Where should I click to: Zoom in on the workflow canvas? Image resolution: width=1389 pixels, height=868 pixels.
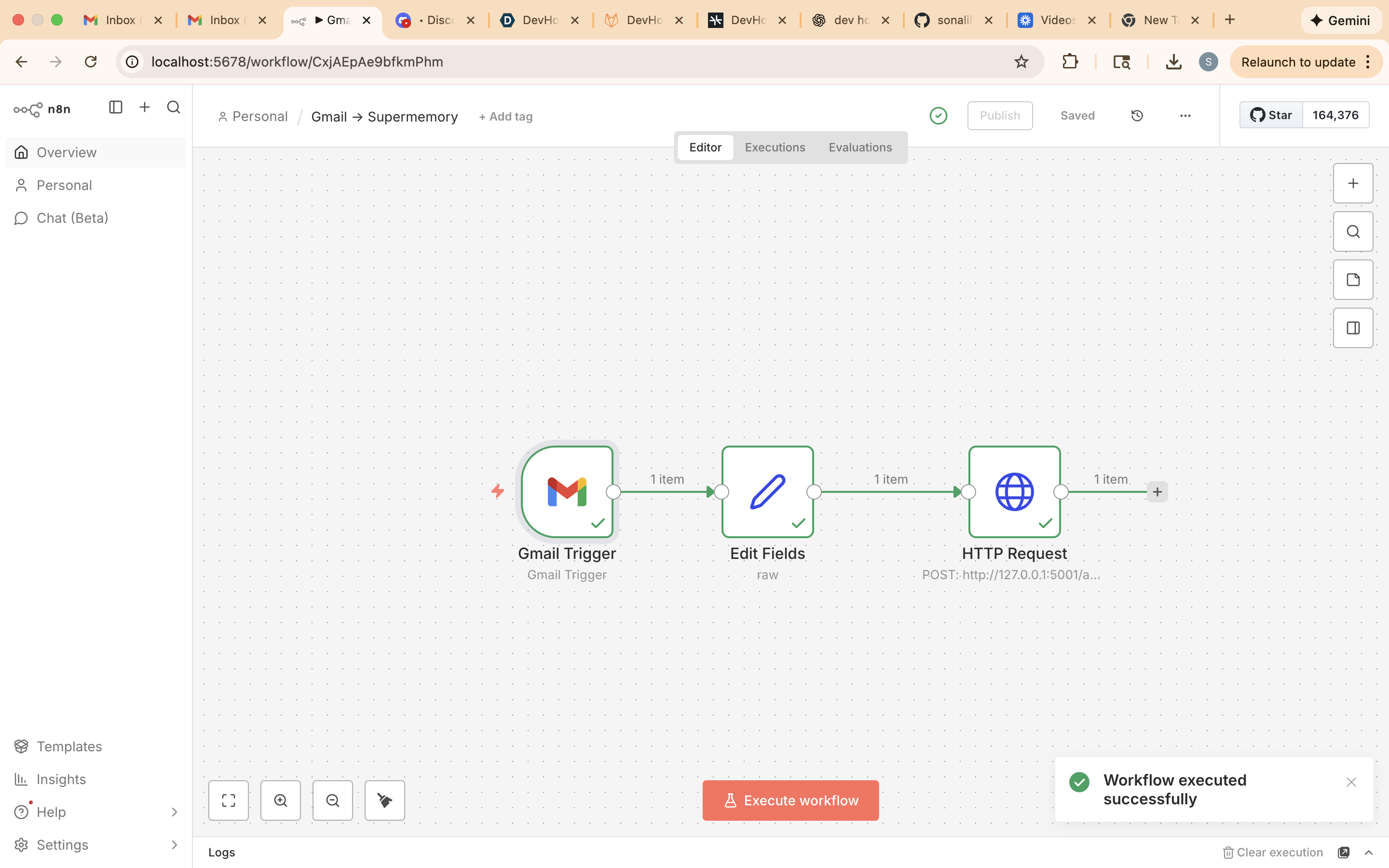pyautogui.click(x=281, y=800)
